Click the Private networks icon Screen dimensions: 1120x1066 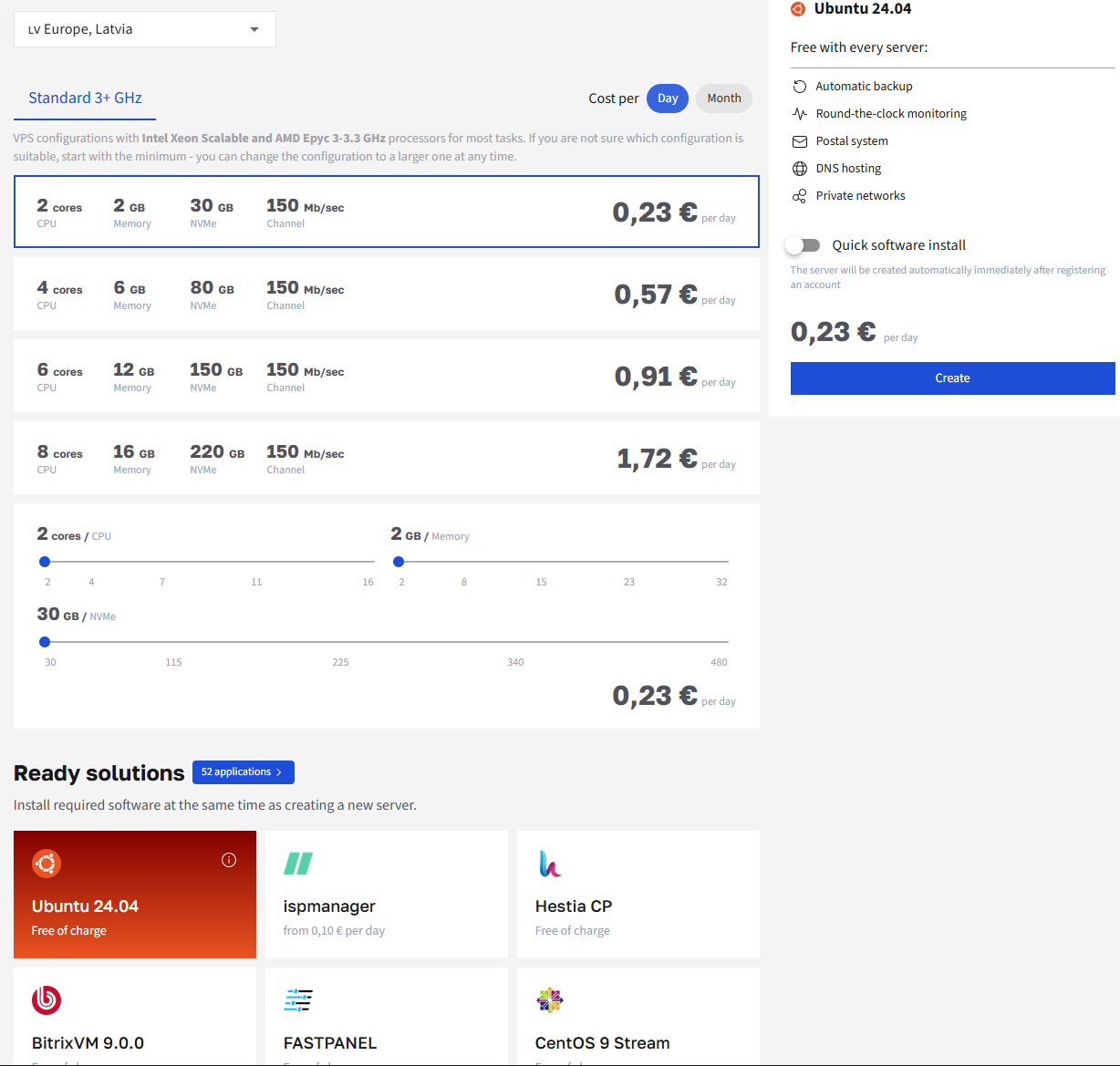800,195
